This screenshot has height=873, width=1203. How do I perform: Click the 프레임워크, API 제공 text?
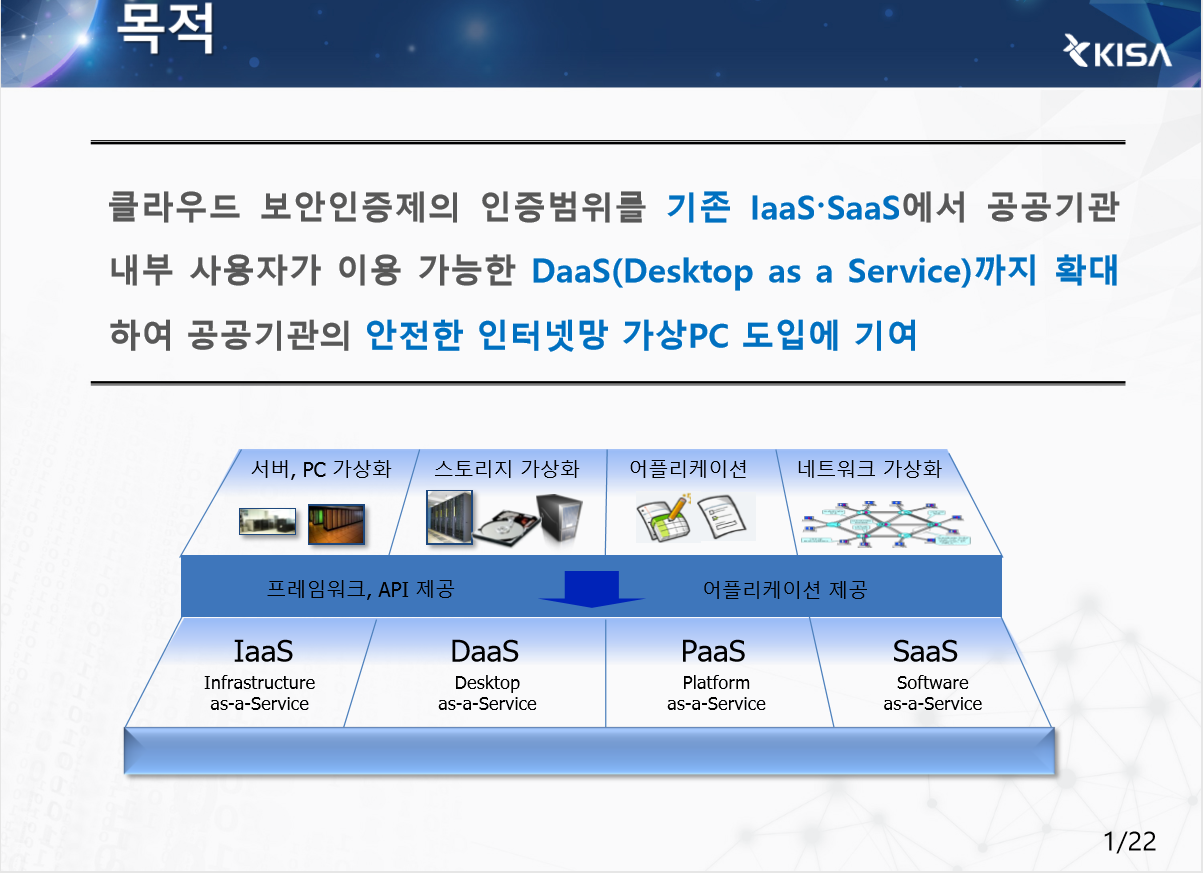[x=361, y=589]
